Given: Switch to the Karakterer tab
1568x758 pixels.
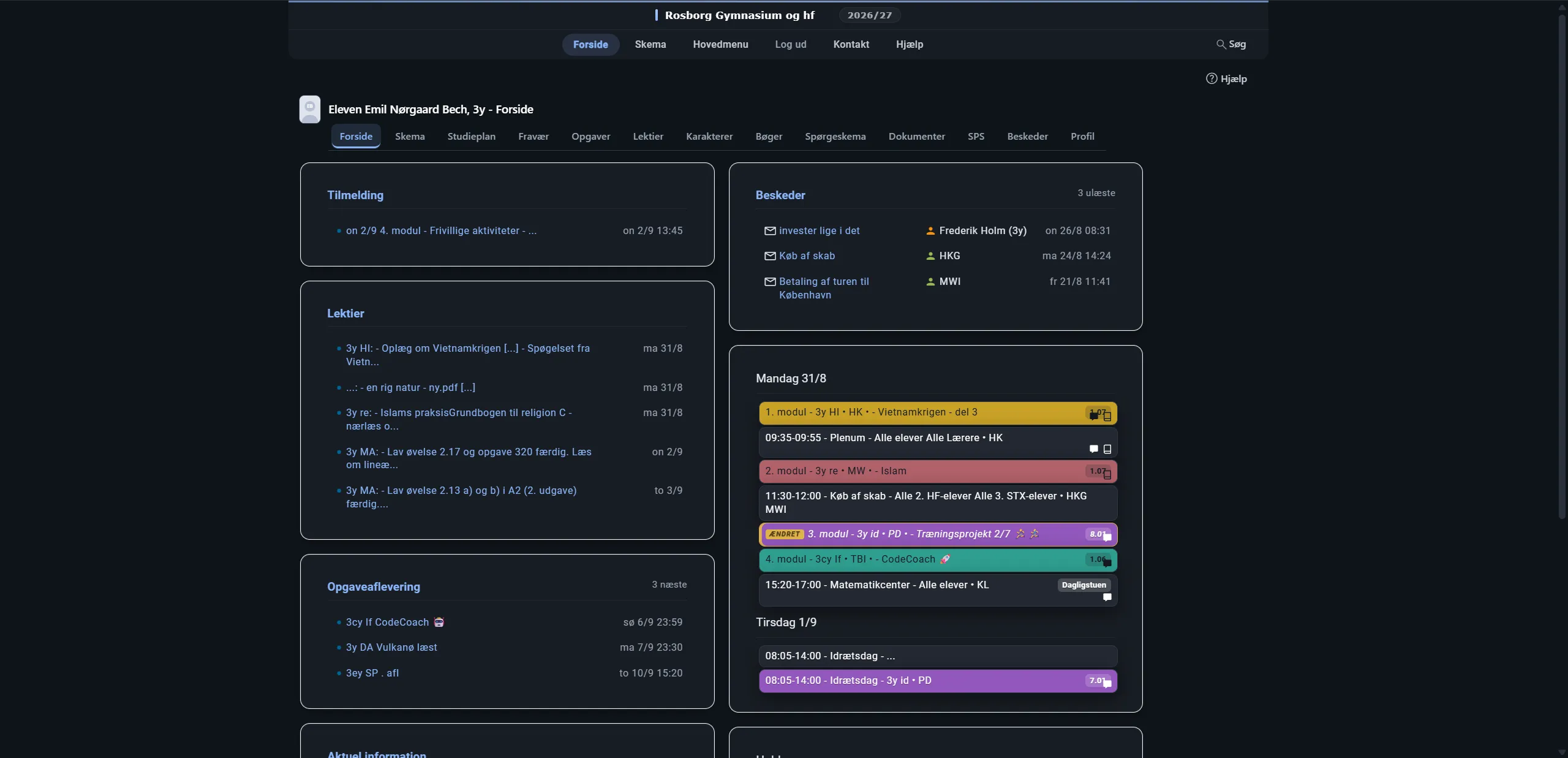Looking at the screenshot, I should click(709, 136).
